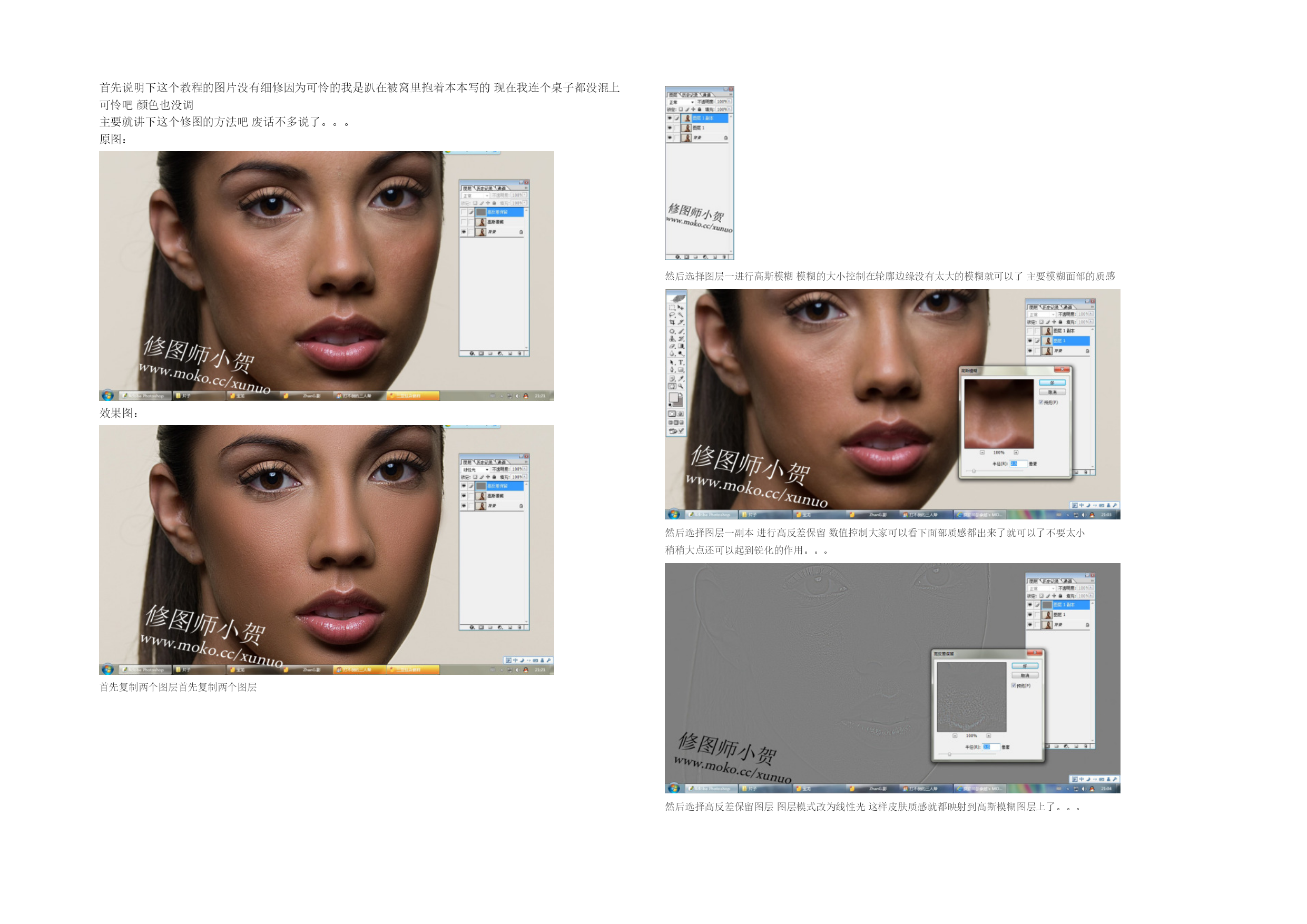
Task: Click Cancel button in High Pass dialog
Action: click(1025, 675)
